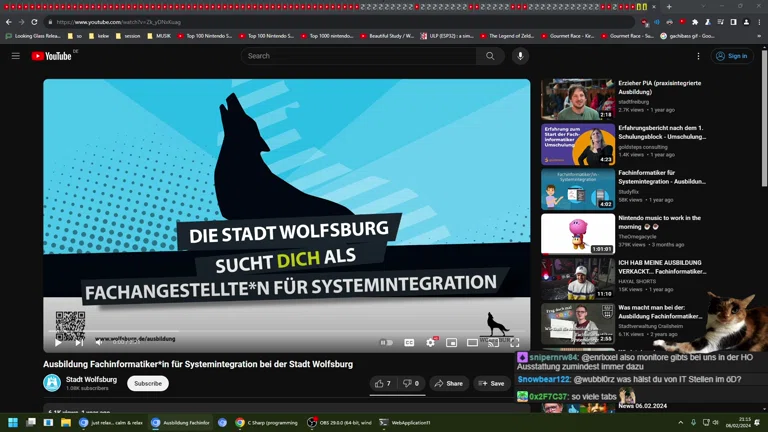
Task: Go to the YouTube home logo
Action: [x=52, y=56]
